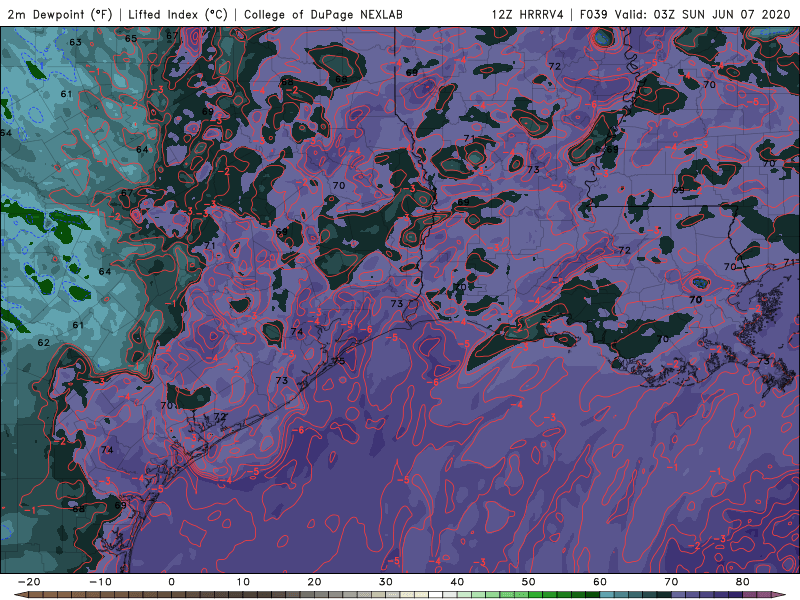
Task: Pick the white swatch on color bar
Action: 436,595
